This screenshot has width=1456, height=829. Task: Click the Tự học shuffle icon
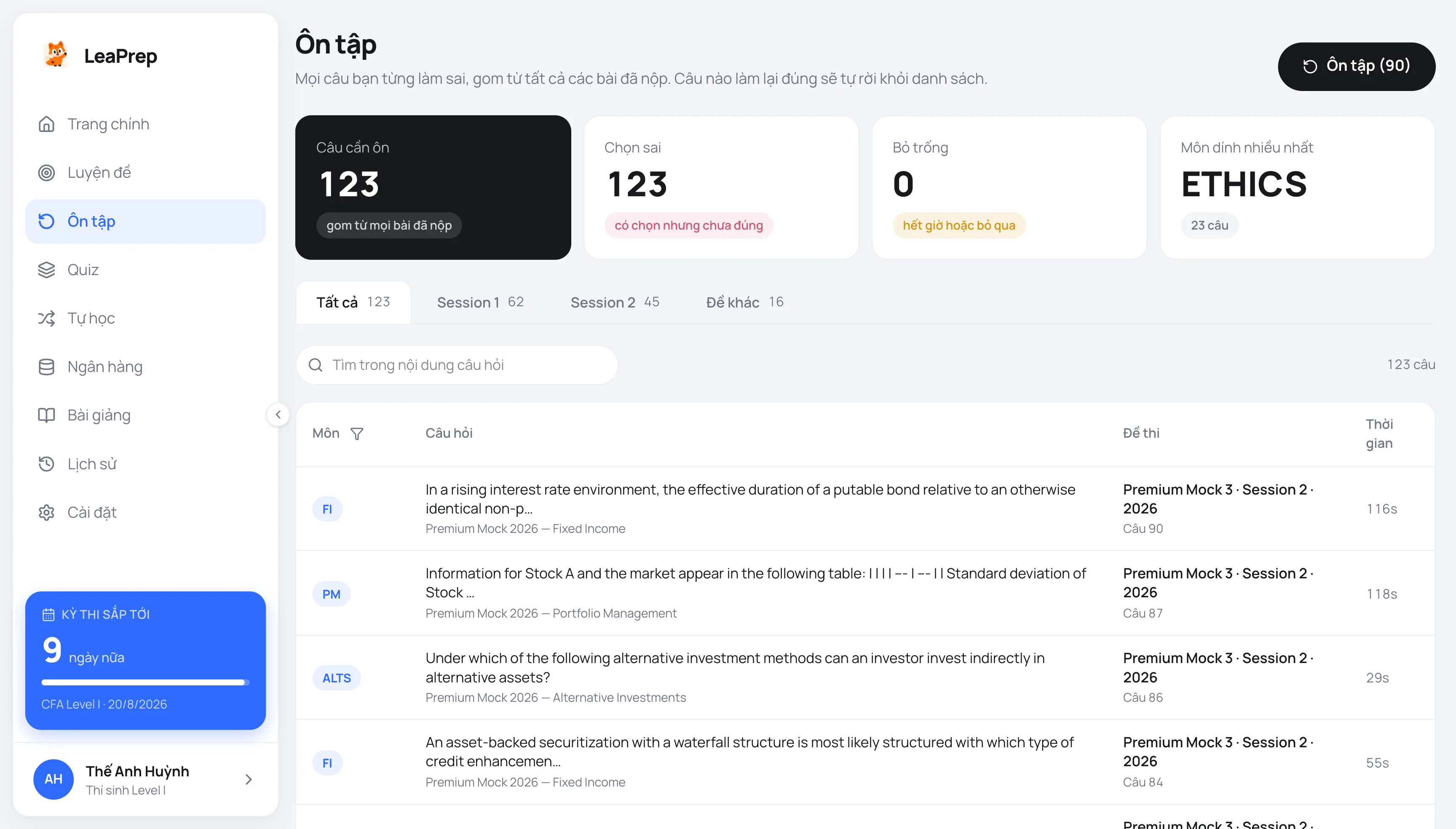click(46, 318)
